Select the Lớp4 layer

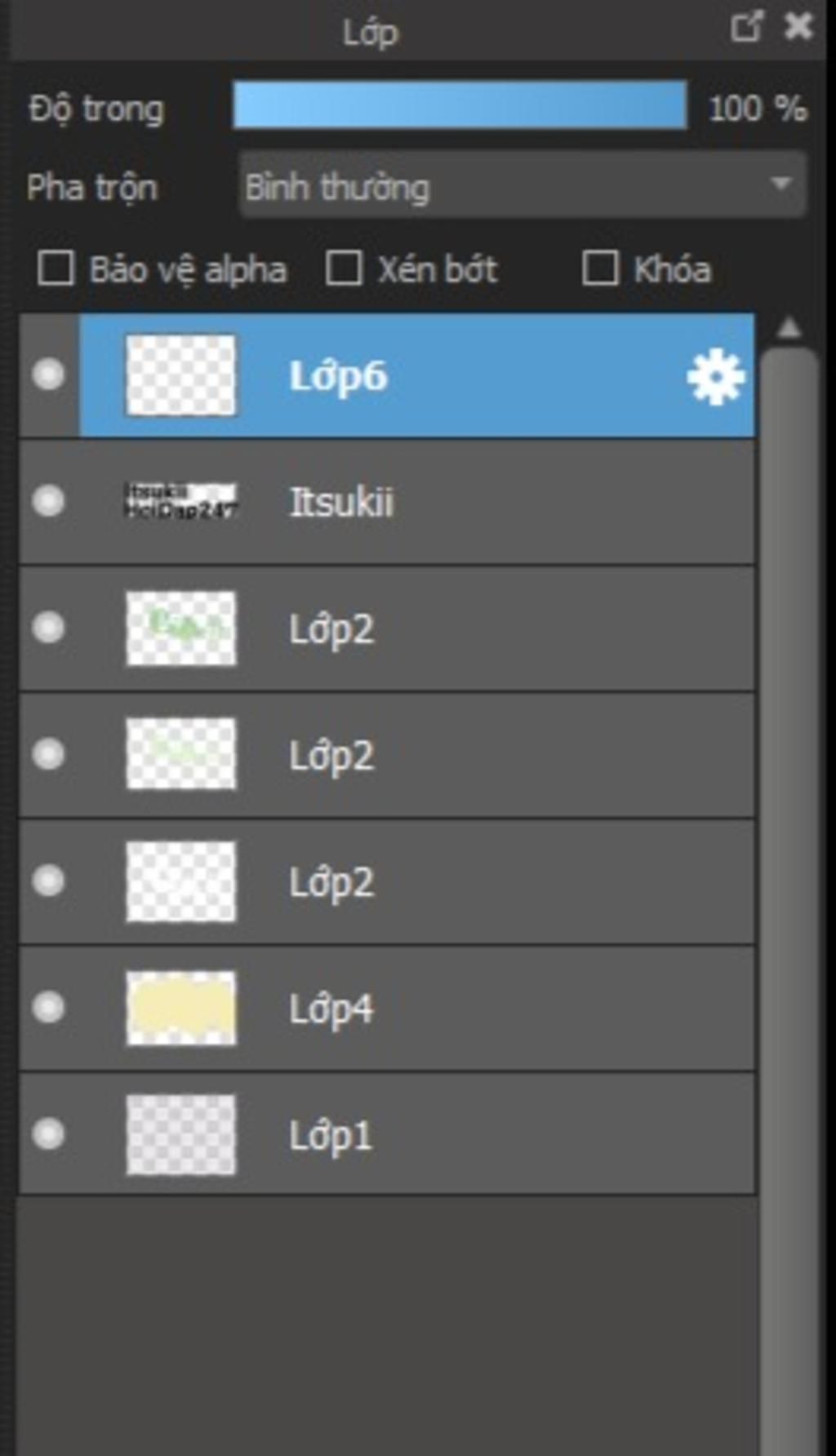click(x=387, y=1009)
